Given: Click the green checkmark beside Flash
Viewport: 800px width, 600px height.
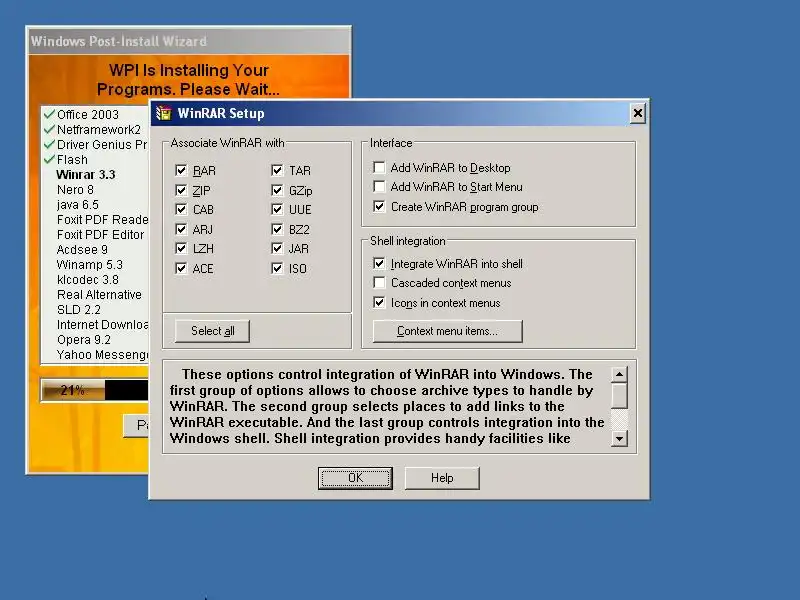Looking at the screenshot, I should 49,159.
